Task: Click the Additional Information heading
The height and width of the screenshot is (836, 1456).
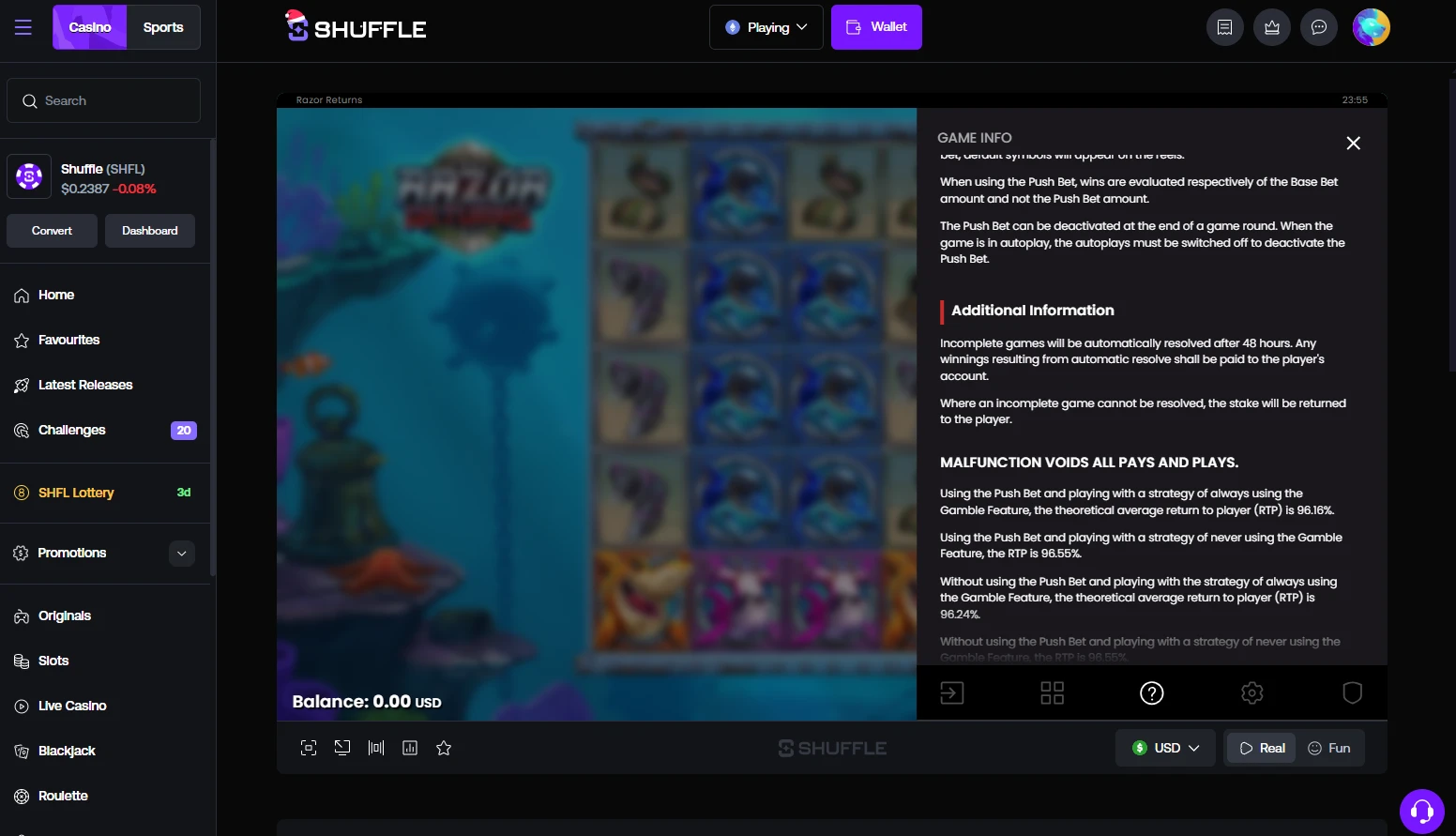Action: pos(1033,311)
